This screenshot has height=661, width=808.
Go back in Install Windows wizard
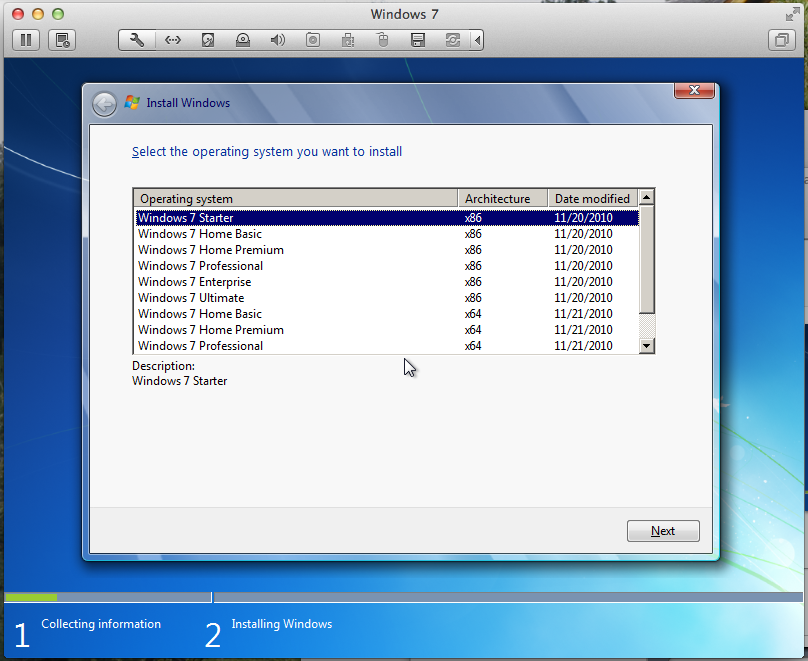click(105, 105)
